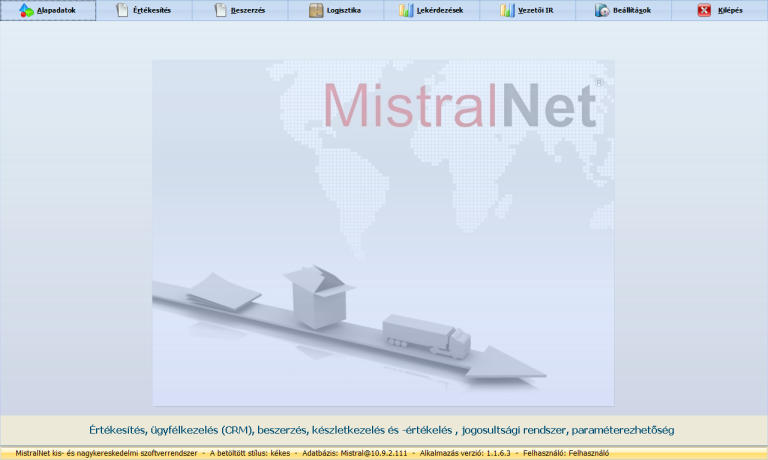Click the Alapadatok colored shapes icon

pyautogui.click(x=26, y=10)
